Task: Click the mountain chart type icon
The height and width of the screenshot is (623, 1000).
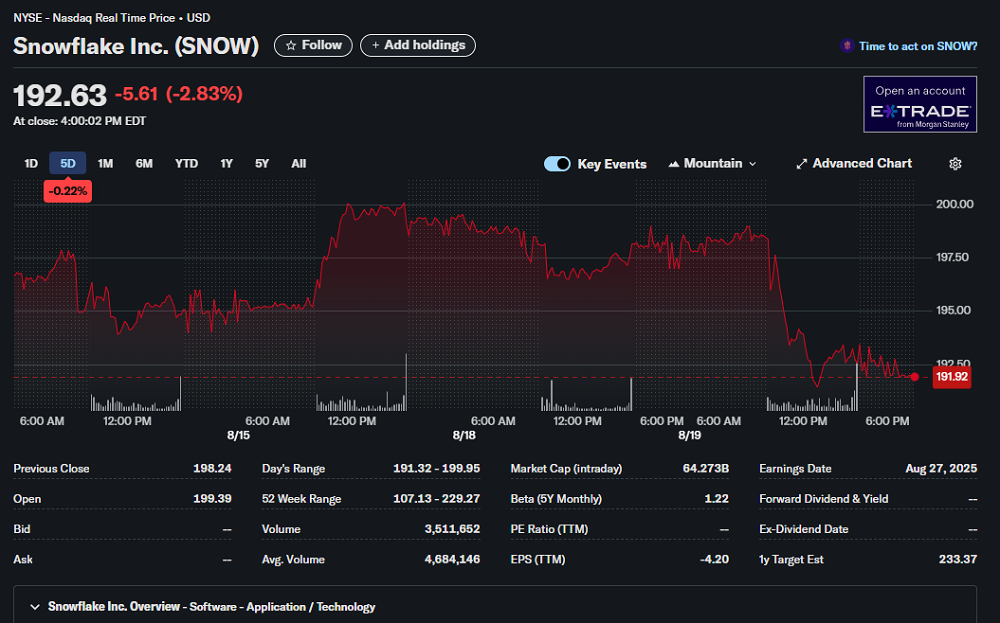Action: [x=674, y=164]
